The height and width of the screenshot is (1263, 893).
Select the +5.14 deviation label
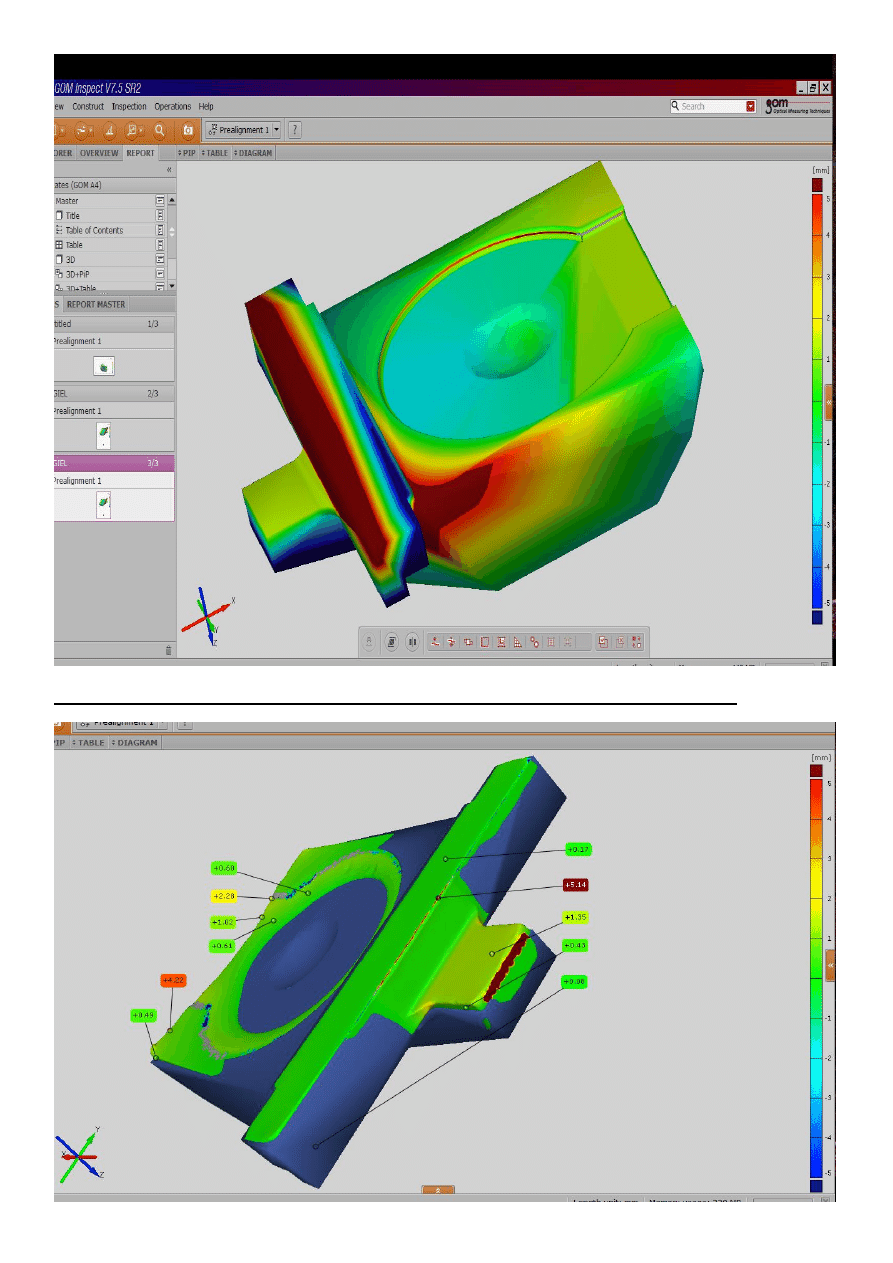point(575,885)
